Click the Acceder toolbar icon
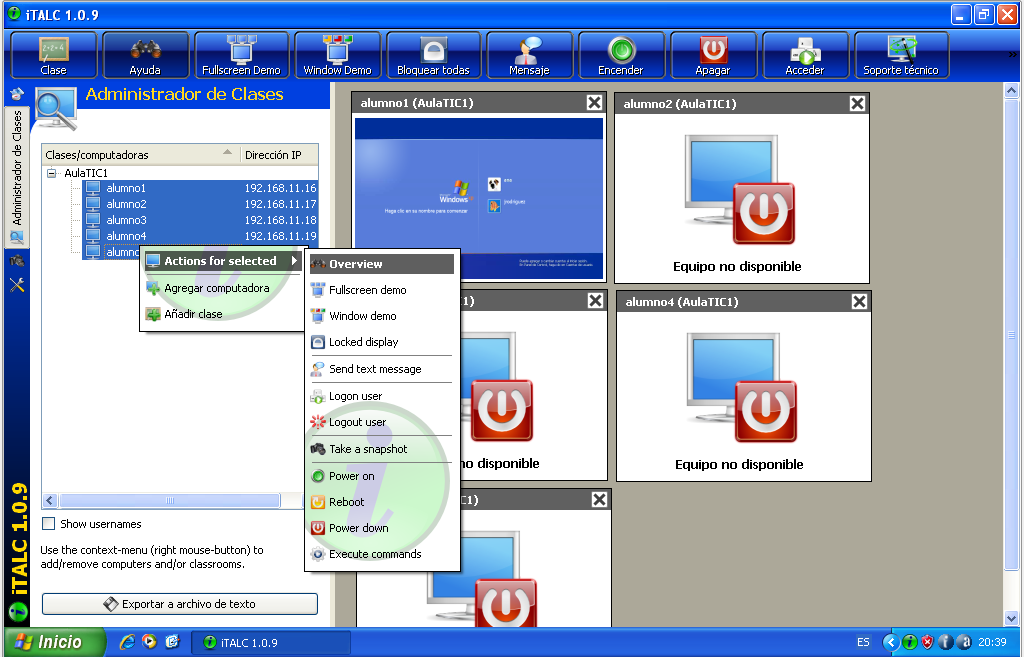The width and height of the screenshot is (1024, 657). click(x=805, y=50)
